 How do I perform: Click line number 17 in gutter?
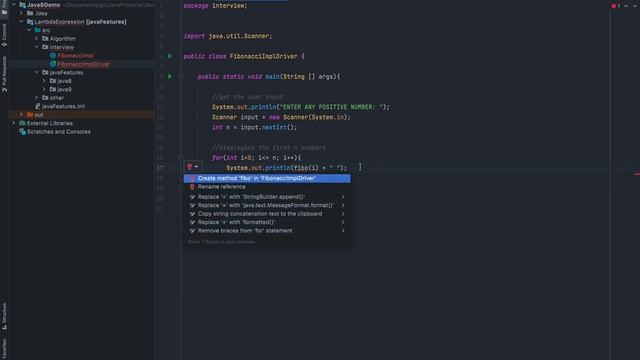click(160, 168)
